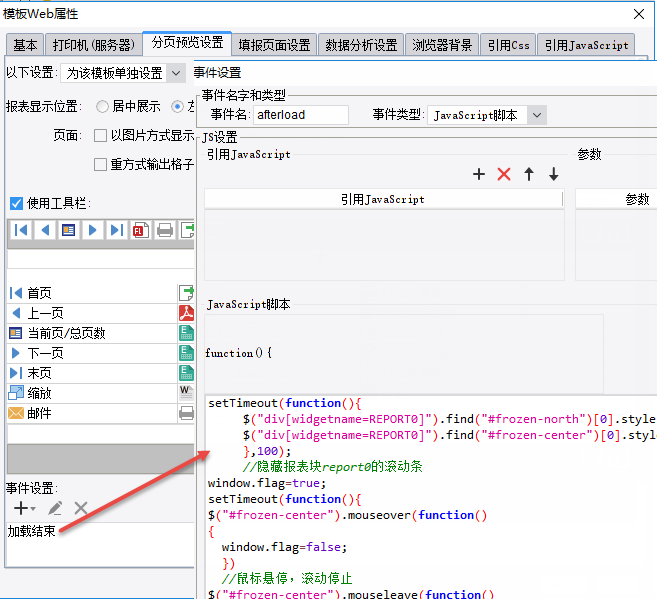The width and height of the screenshot is (657, 599).
Task: Select 首页 in the tool list
Action: coord(92,293)
